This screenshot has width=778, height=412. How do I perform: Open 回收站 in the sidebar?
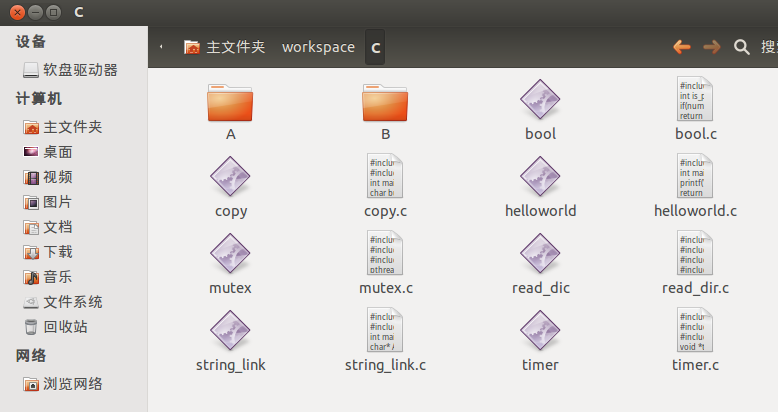point(64,327)
